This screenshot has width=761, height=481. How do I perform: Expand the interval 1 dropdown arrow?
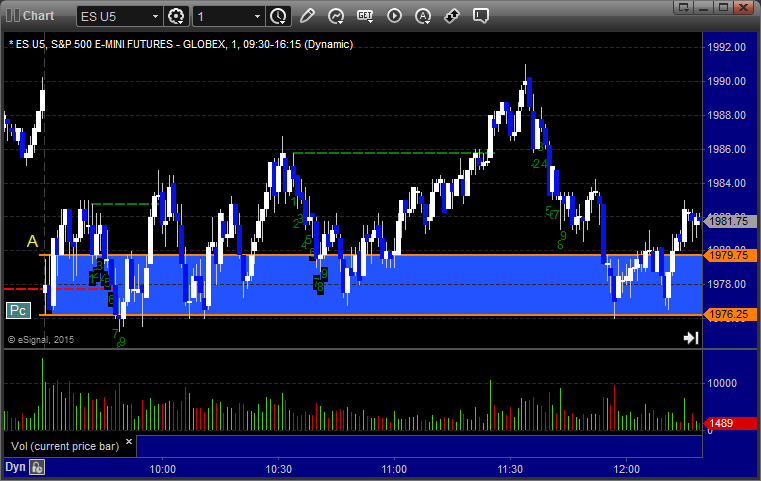coord(257,17)
